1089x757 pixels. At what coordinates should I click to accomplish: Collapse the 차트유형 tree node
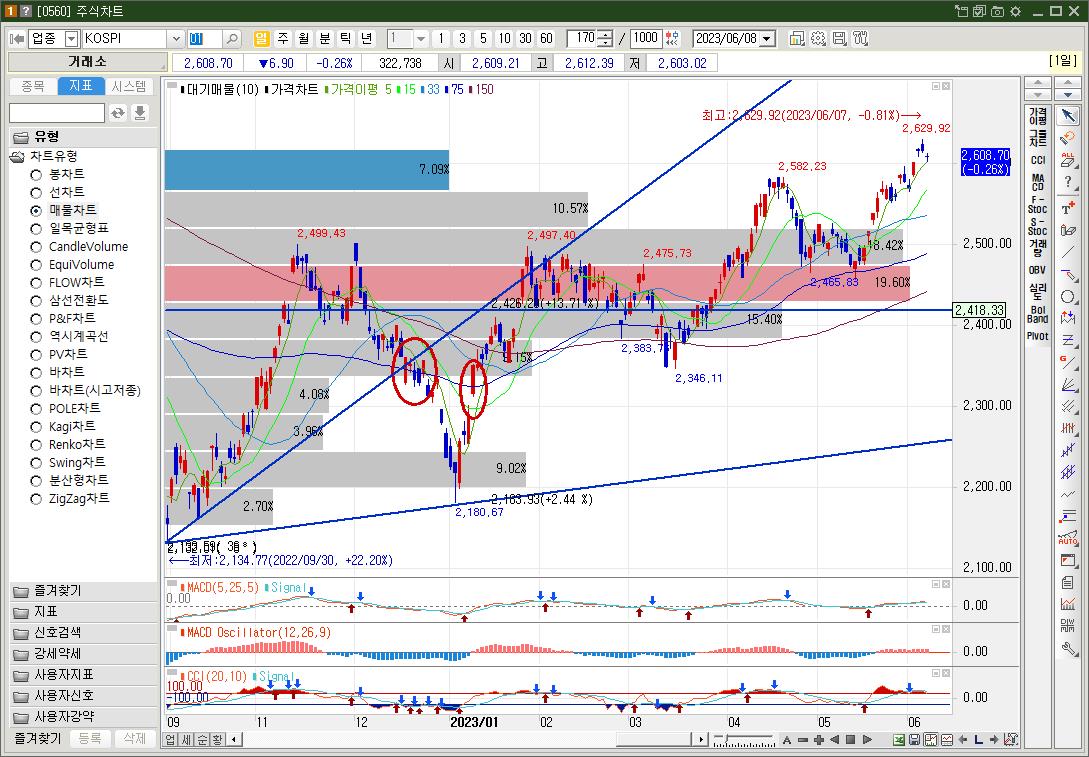(x=17, y=156)
